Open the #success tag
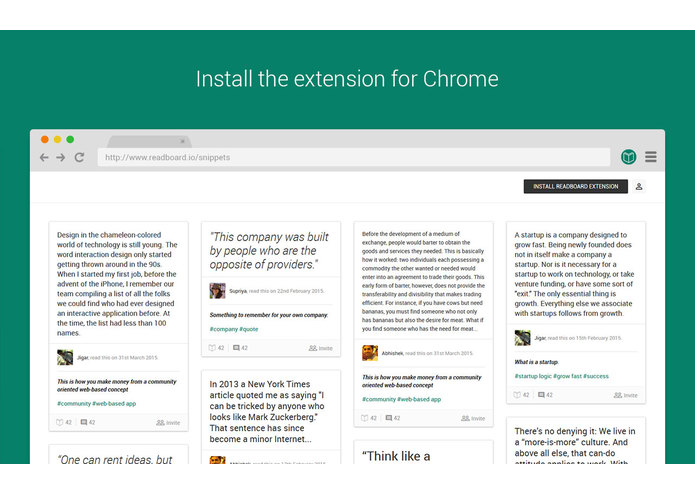The width and height of the screenshot is (695, 494). tap(596, 376)
